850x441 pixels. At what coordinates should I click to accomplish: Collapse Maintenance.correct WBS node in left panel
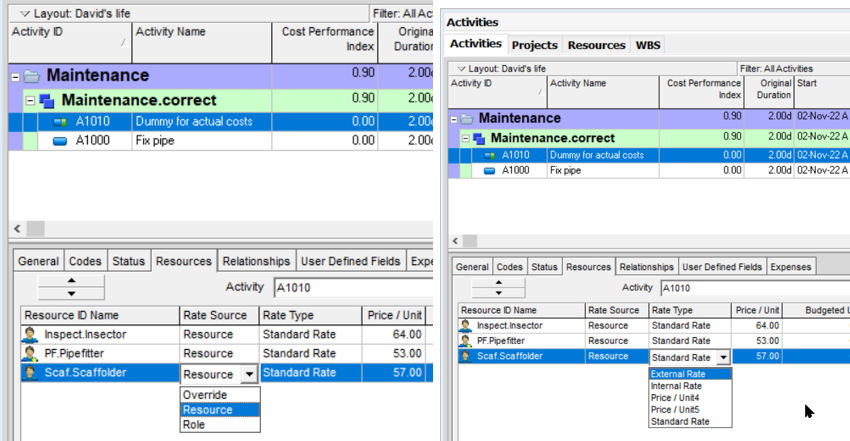point(31,101)
